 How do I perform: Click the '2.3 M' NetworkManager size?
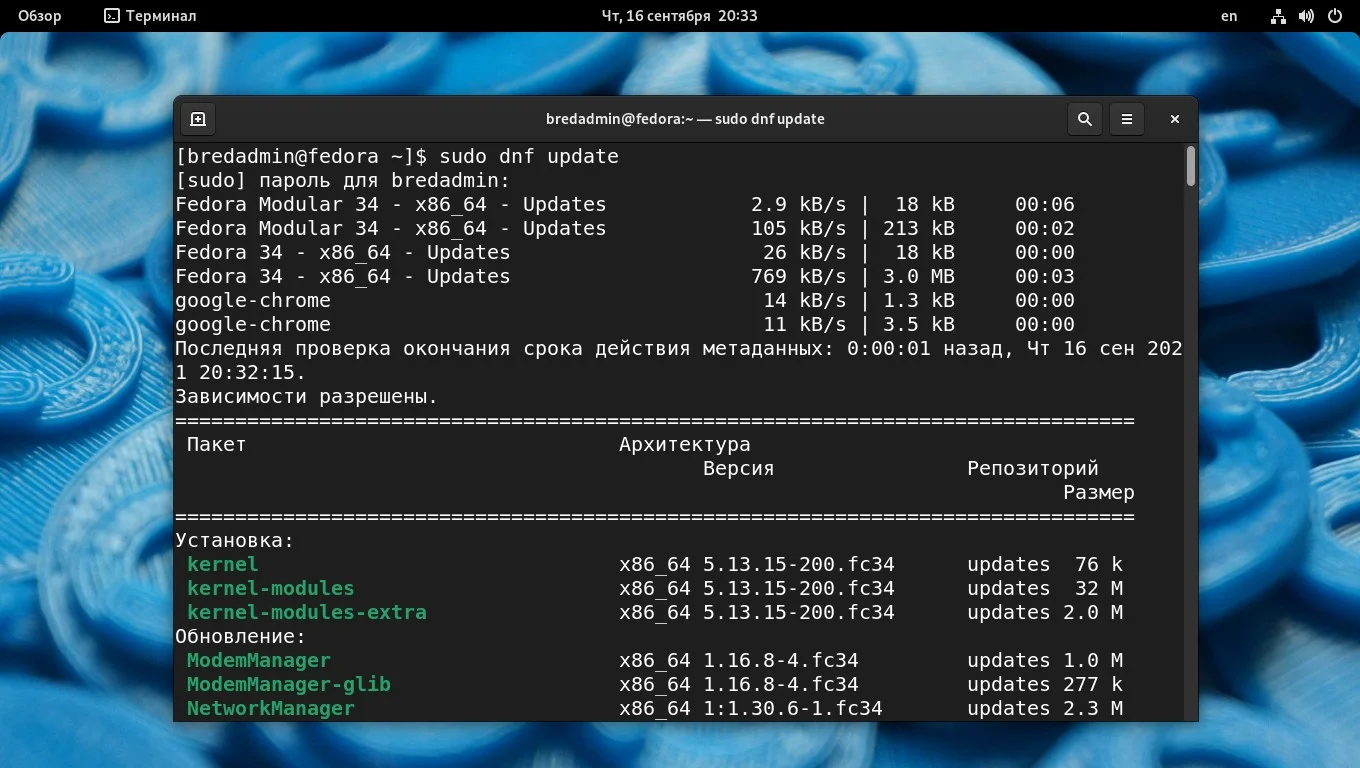[x=1093, y=708]
